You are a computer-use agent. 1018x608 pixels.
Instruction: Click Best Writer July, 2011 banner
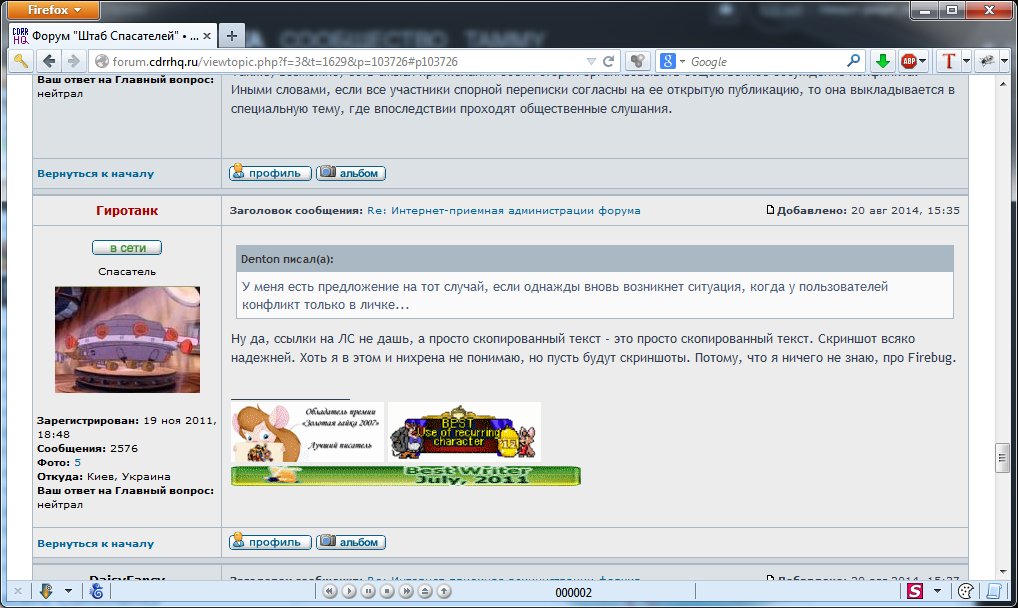click(x=406, y=475)
